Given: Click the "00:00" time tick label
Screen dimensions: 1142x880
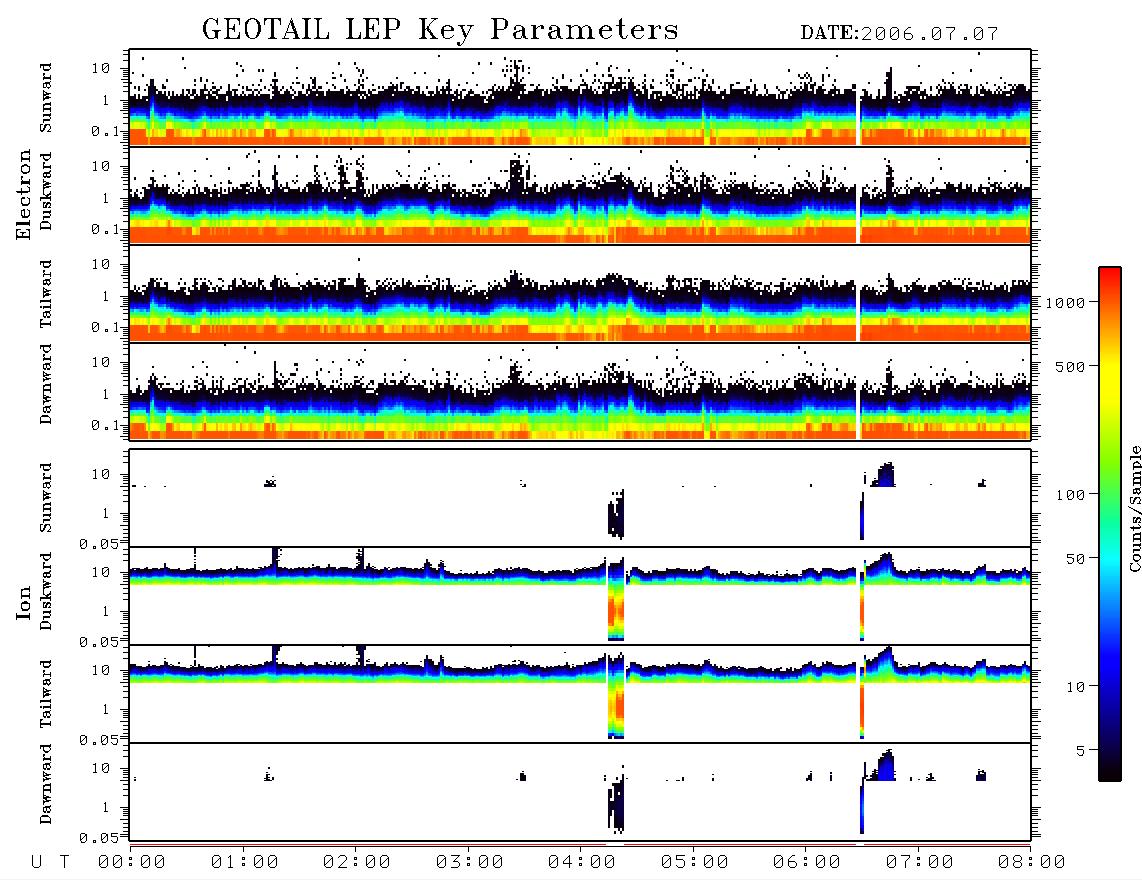Looking at the screenshot, I should pos(131,863).
